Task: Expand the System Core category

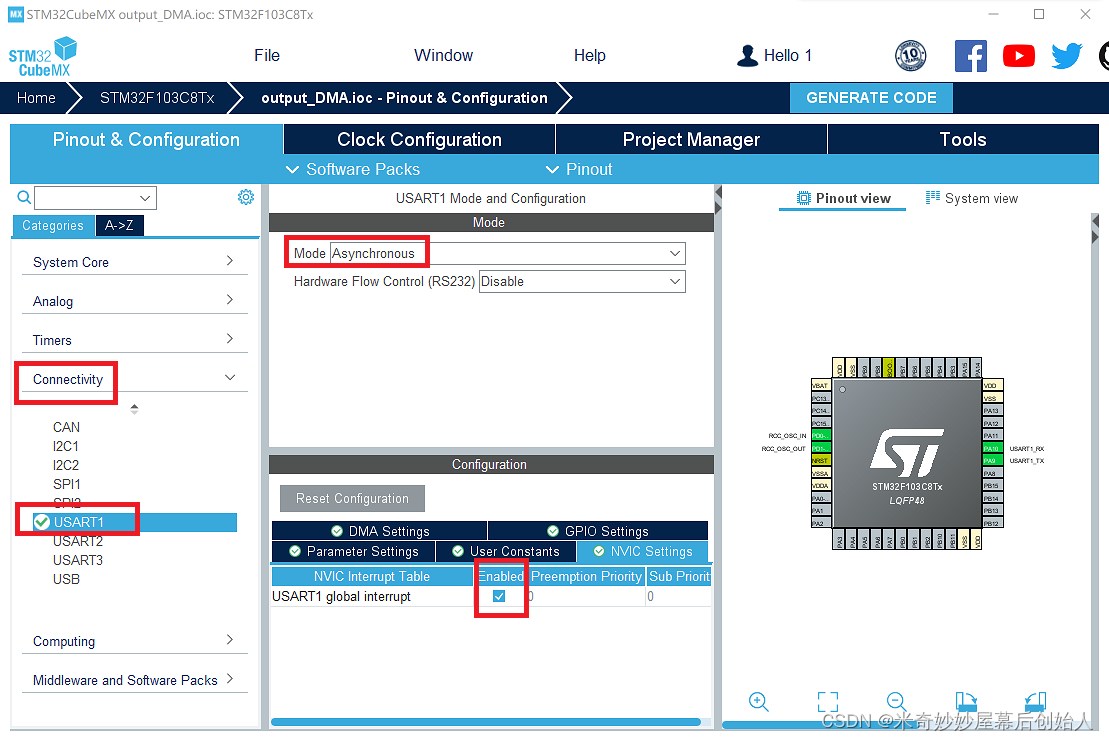Action: (134, 262)
